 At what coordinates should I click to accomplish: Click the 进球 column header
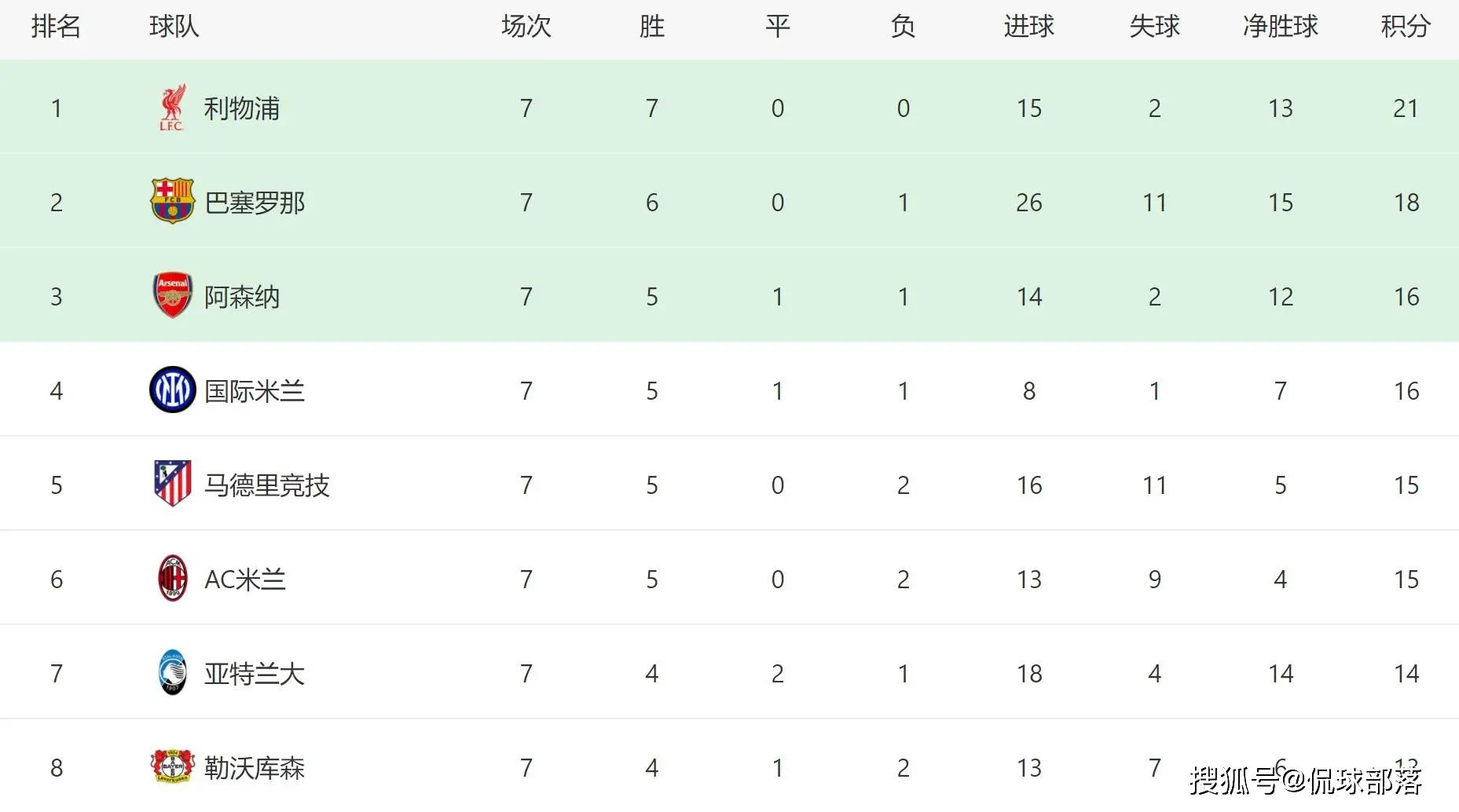[1028, 27]
